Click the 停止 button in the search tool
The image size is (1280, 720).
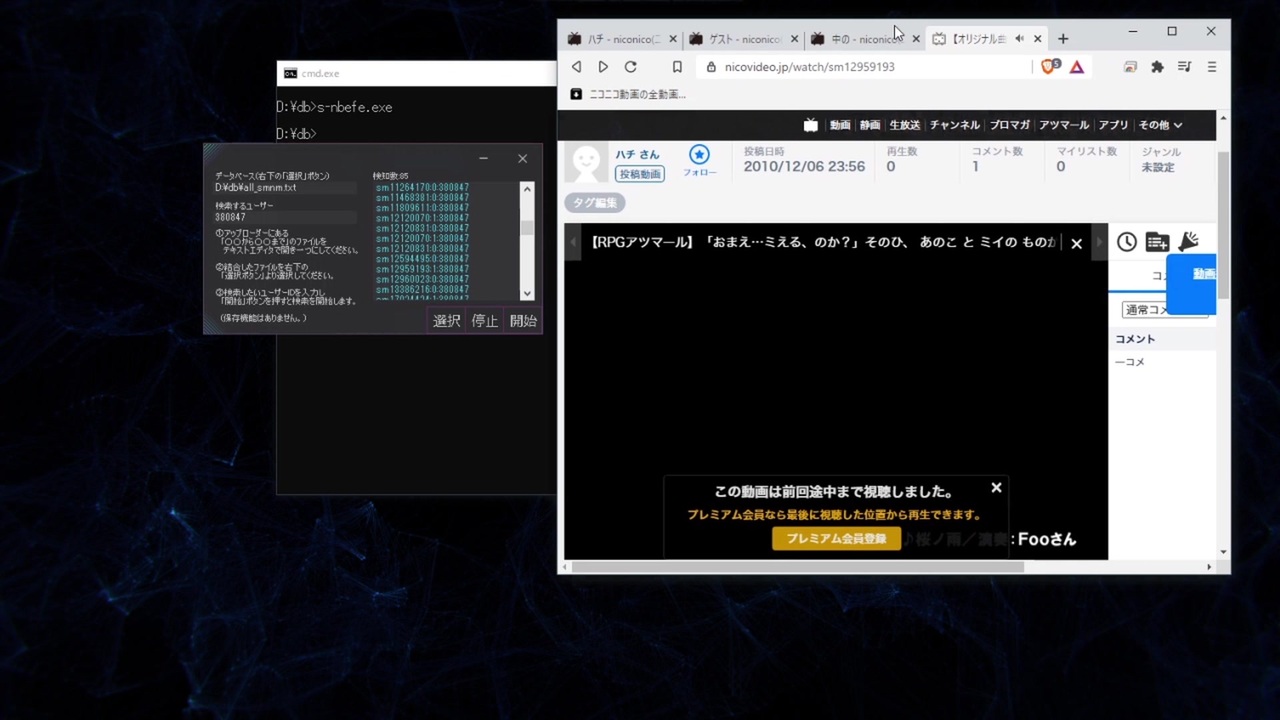click(x=484, y=320)
